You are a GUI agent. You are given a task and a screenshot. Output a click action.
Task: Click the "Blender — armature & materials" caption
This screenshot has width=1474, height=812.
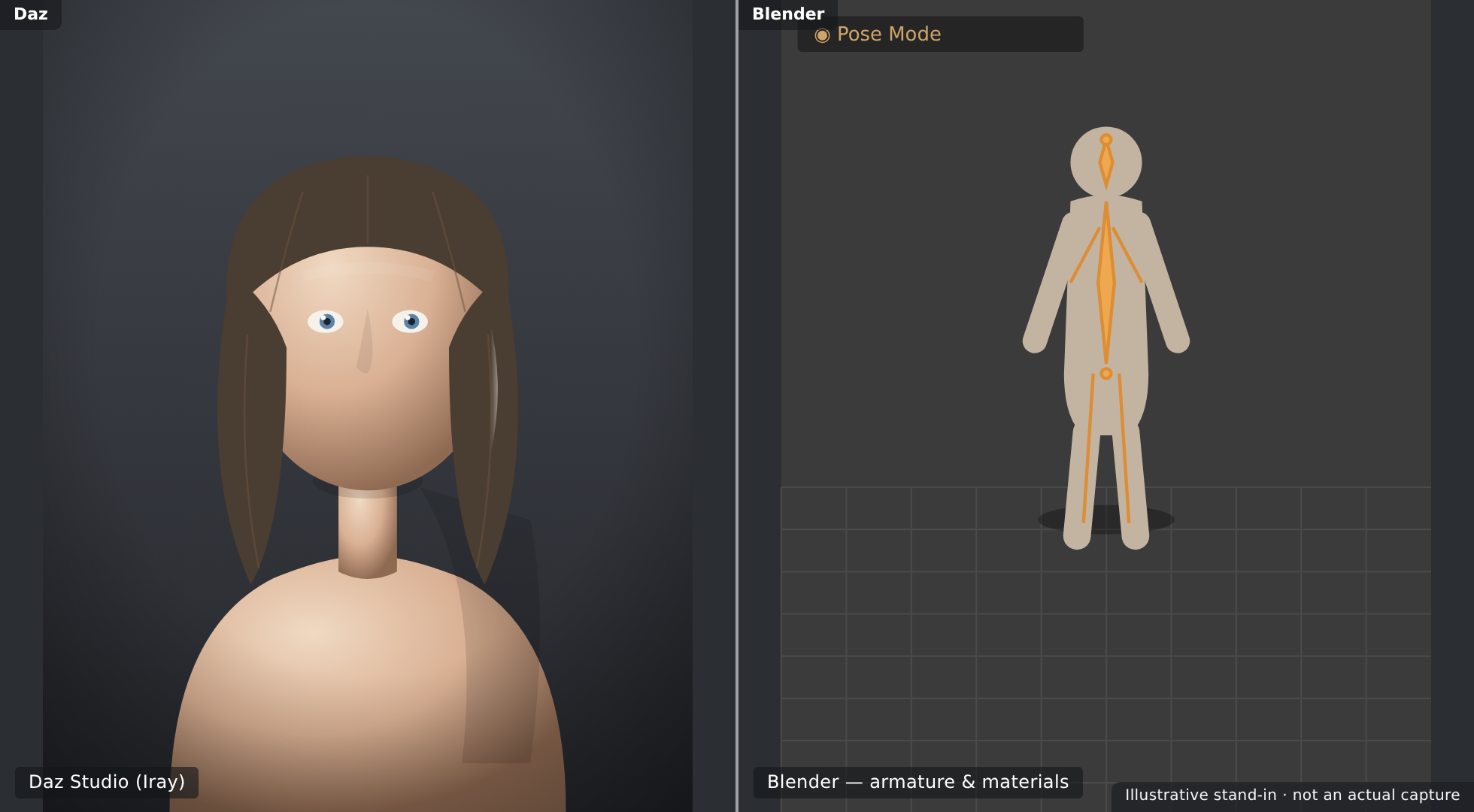coord(917,782)
